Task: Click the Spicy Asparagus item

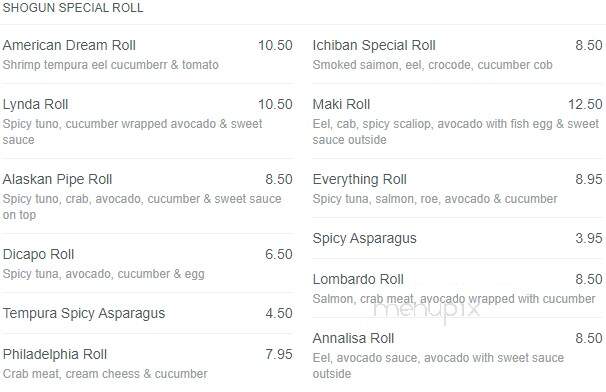Action: click(x=457, y=238)
